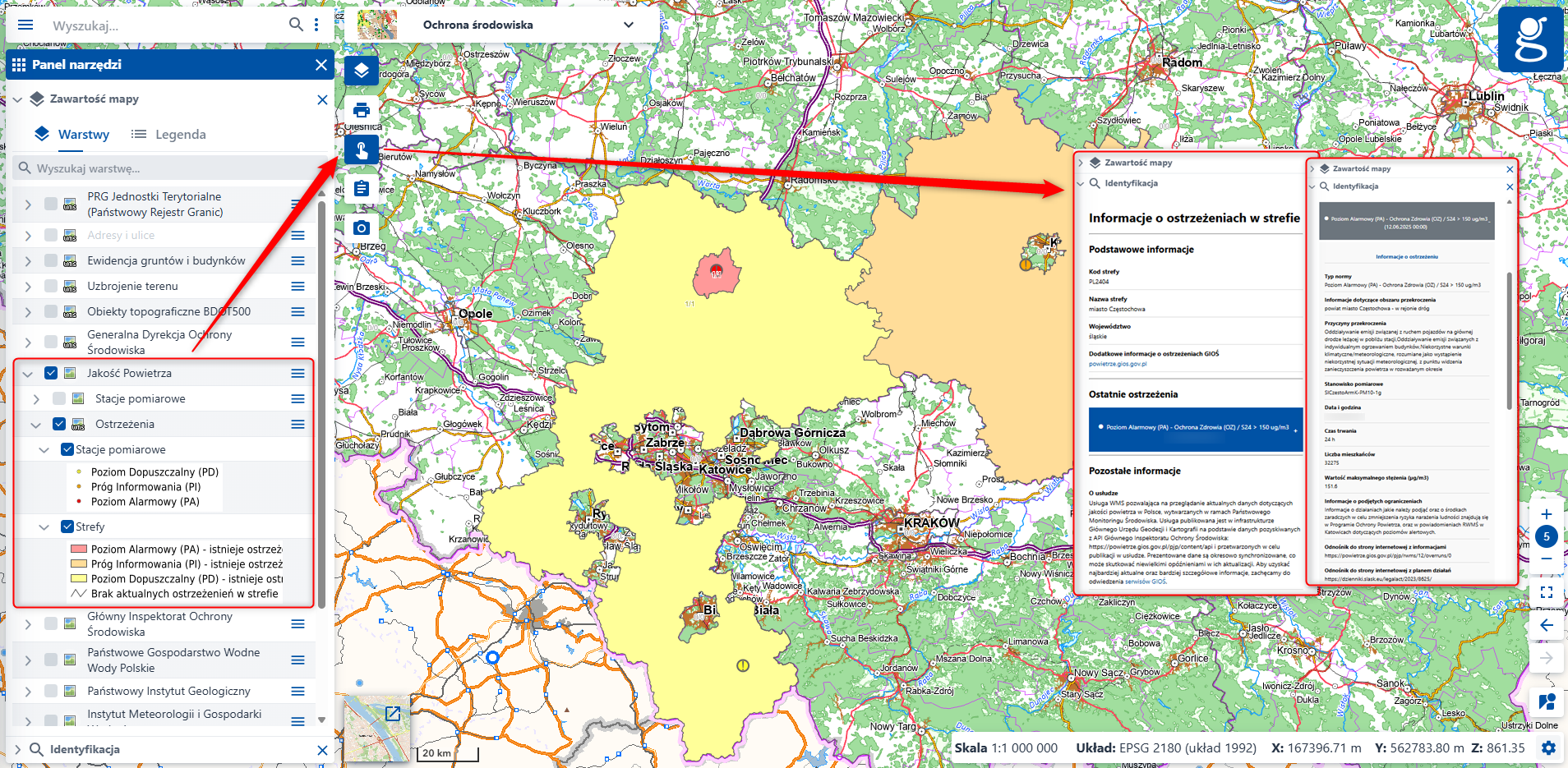Go back to previous map extent

point(1546,625)
